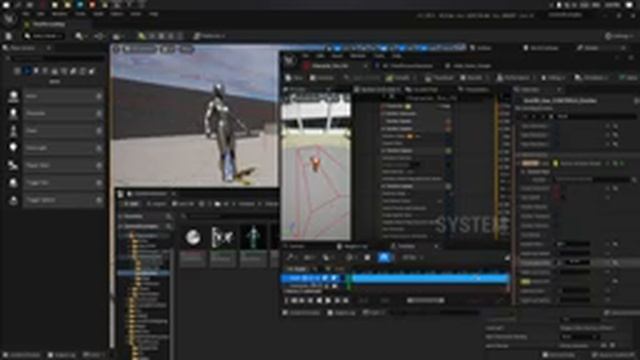Close the Selection panel tab in Niagara
This screenshot has width=640, height=360.
click(x=559, y=89)
